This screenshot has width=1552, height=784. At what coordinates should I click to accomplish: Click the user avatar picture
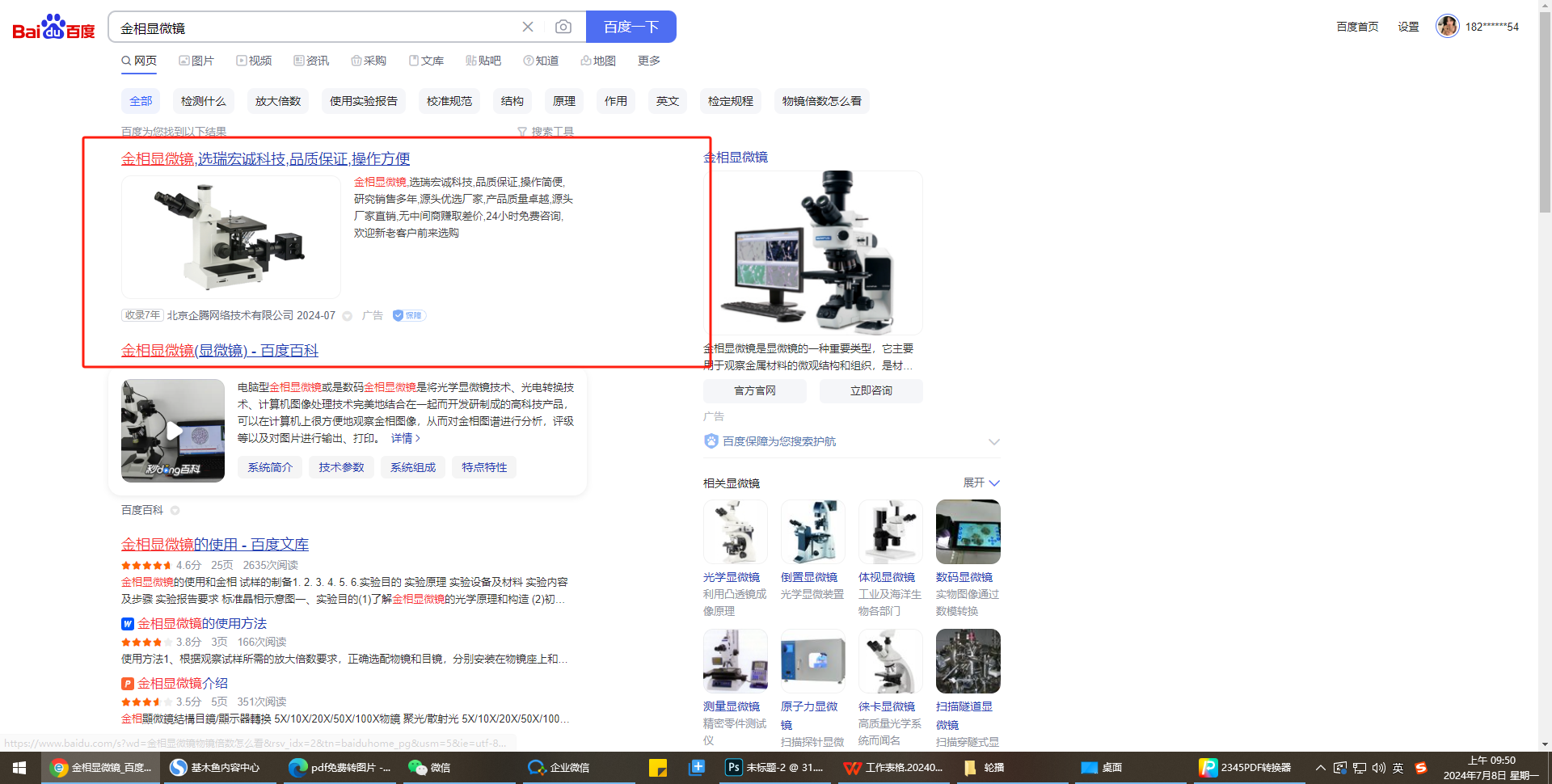(x=1447, y=26)
